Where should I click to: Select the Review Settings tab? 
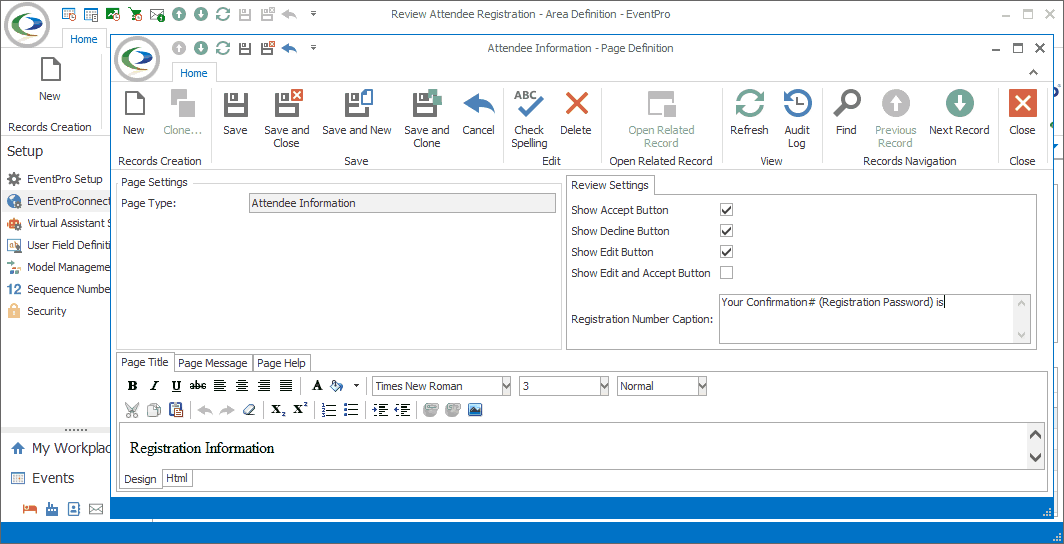[x=609, y=185]
